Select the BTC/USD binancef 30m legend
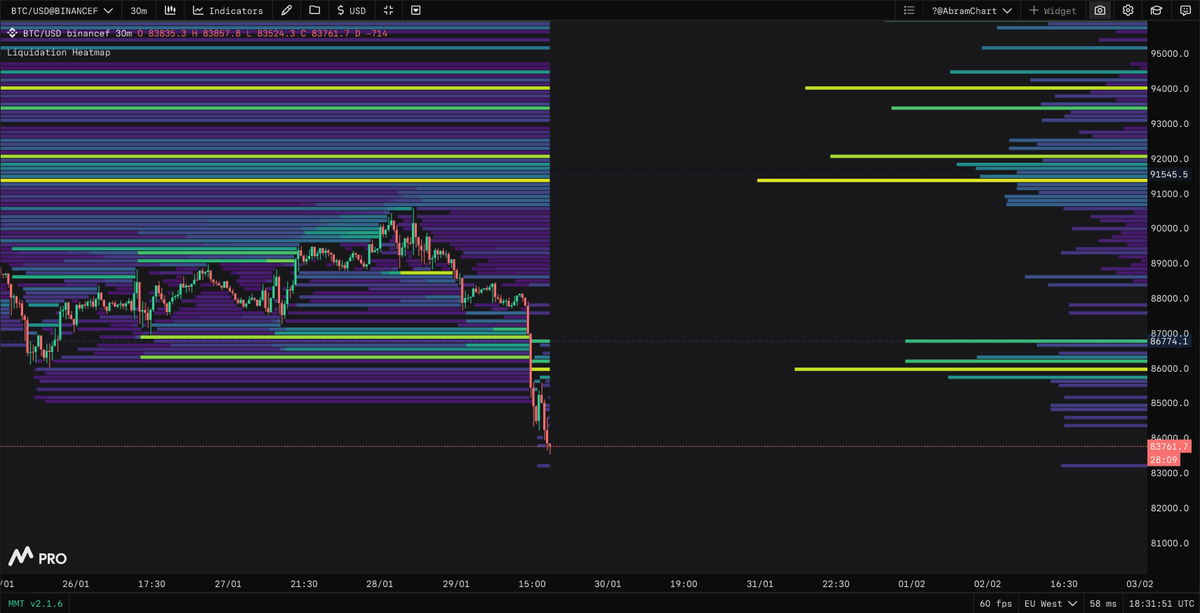 (x=76, y=33)
